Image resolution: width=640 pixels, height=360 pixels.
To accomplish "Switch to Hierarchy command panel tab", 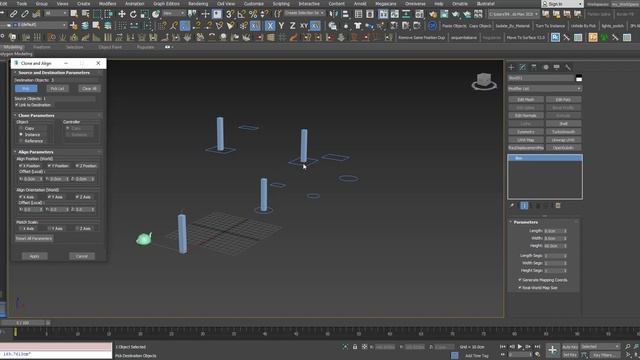I will (x=534, y=67).
